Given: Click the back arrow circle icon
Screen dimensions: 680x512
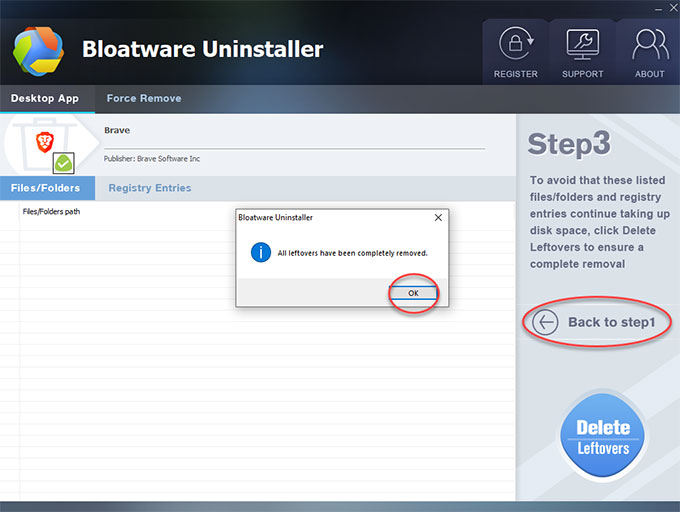Looking at the screenshot, I should [545, 322].
